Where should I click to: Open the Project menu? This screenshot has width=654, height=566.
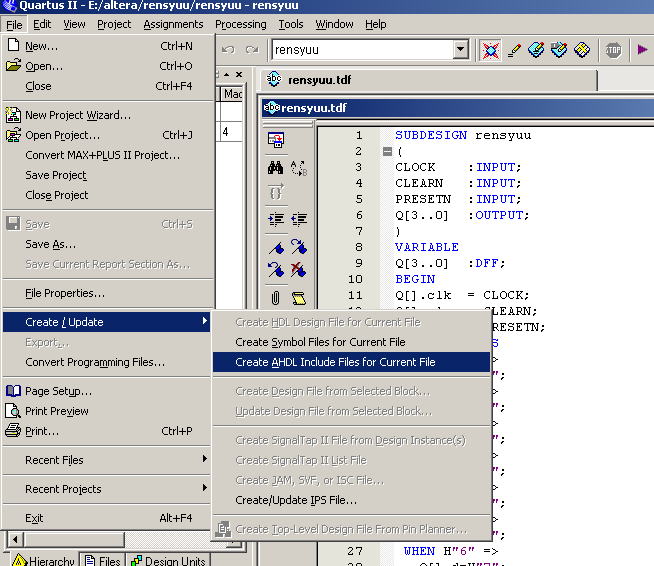pyautogui.click(x=114, y=24)
